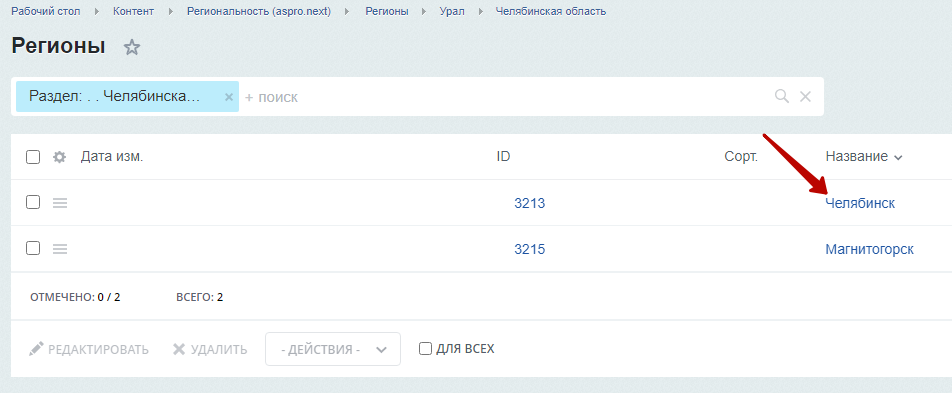Open Региональность (aspro.next) breadcrumb

[259, 11]
